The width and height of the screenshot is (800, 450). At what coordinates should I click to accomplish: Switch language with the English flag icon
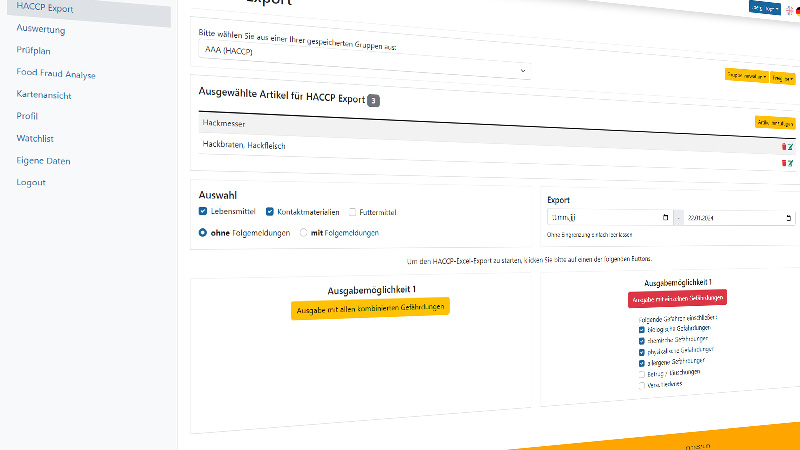(789, 10)
